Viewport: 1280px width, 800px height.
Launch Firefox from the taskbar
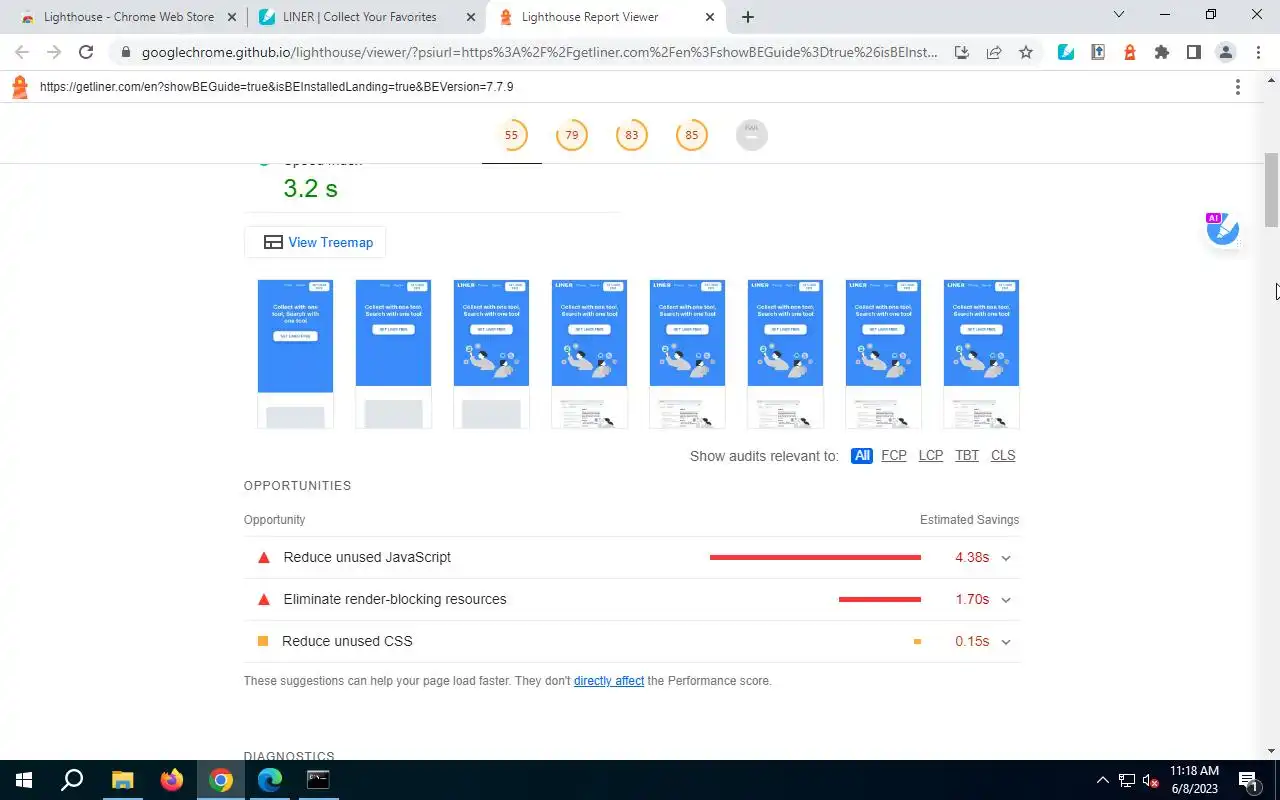click(x=172, y=780)
